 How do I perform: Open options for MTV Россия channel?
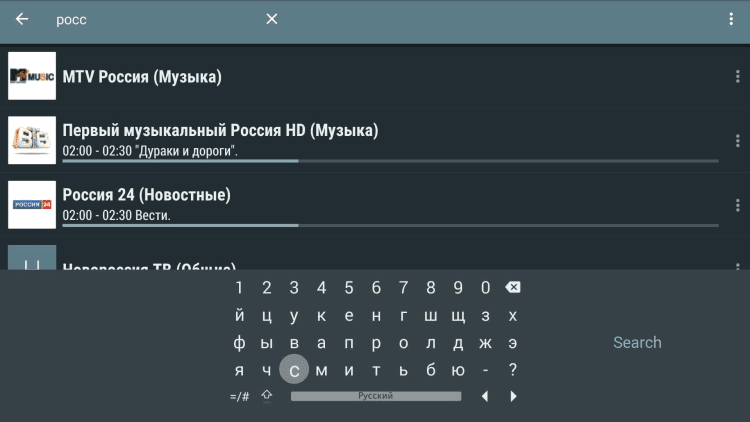(x=737, y=76)
